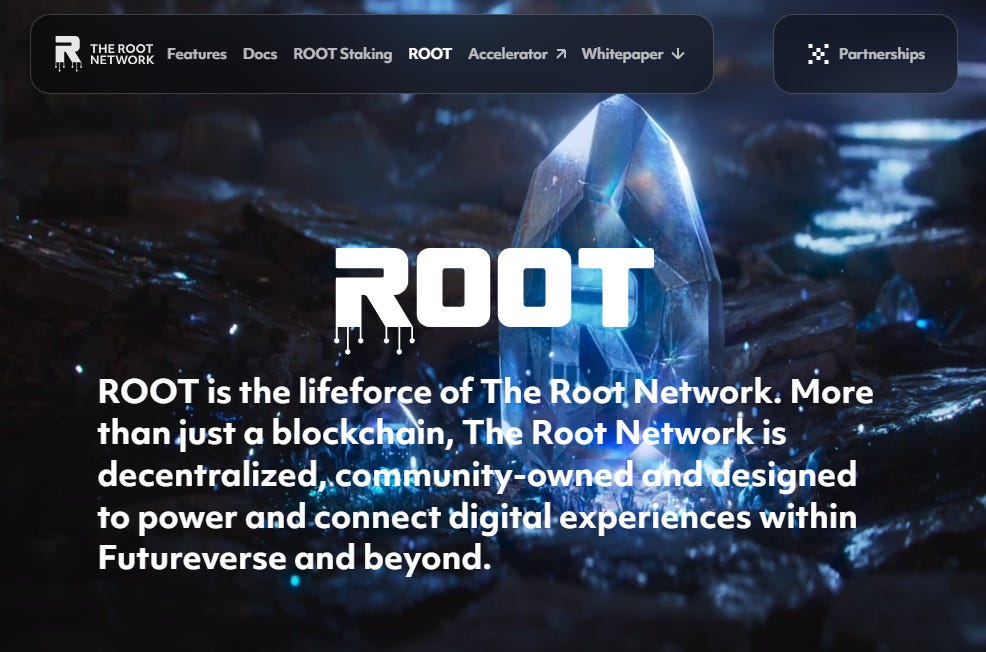Open ROOT Staking from navigation
The image size is (986, 652).
[x=343, y=54]
